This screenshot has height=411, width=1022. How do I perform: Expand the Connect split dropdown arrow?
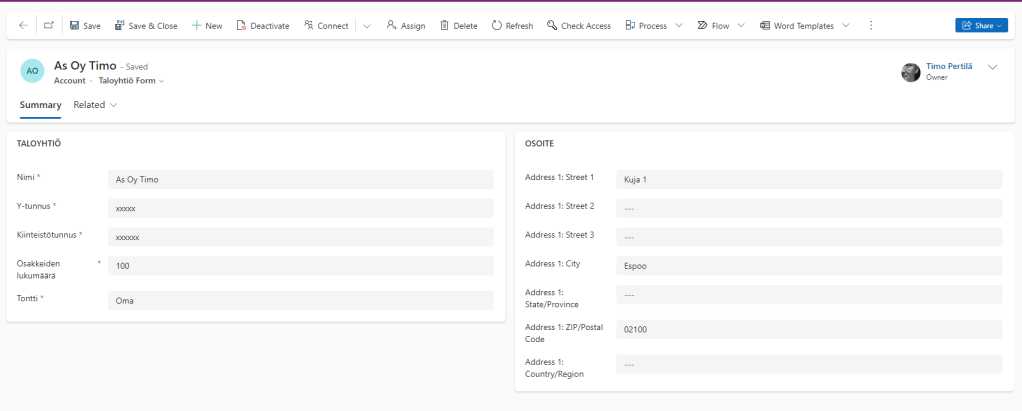pyautogui.click(x=366, y=25)
